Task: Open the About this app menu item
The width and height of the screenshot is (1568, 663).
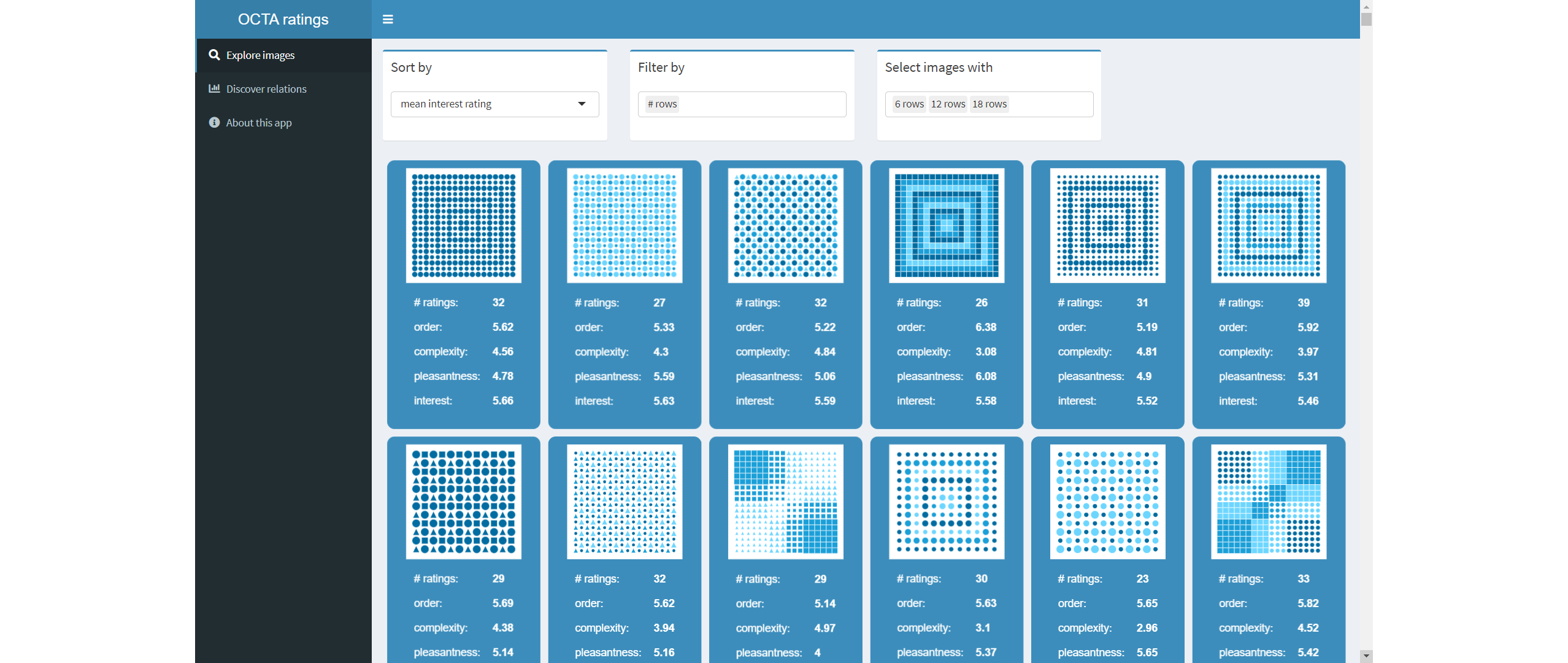Action: coord(258,123)
